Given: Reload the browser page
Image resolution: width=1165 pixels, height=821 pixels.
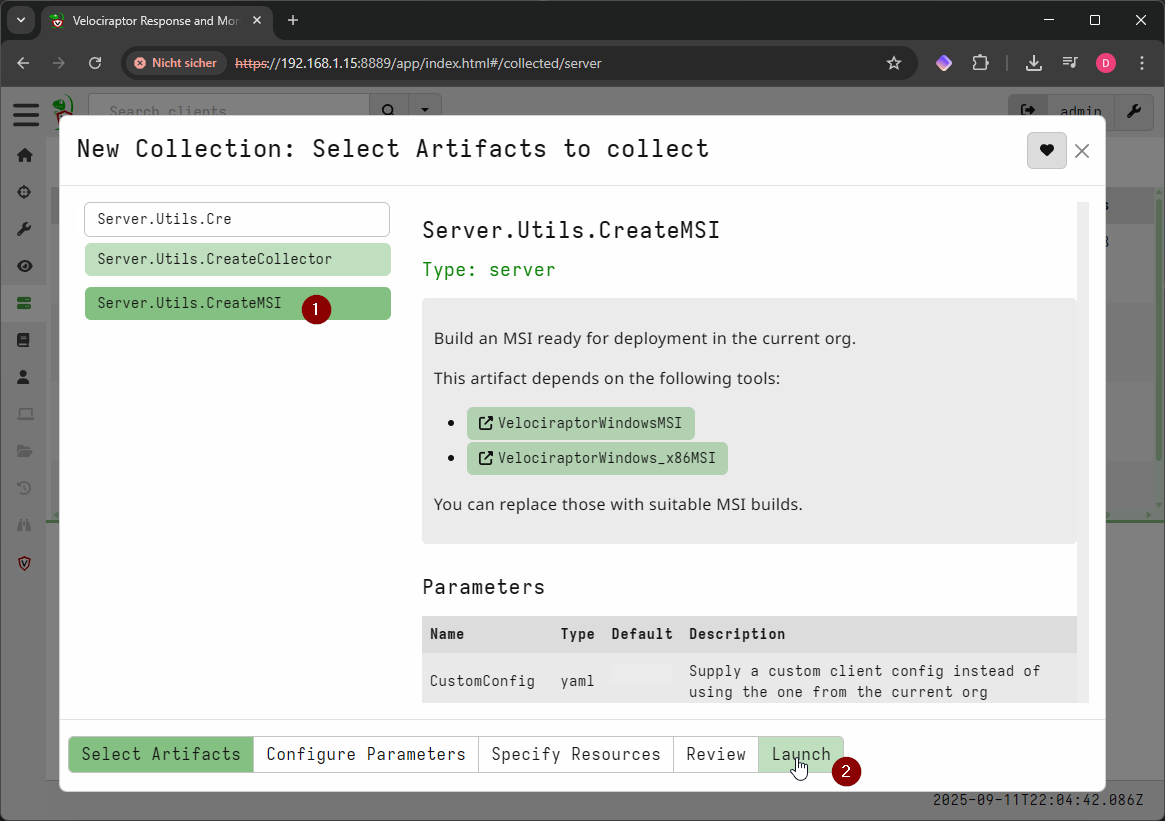Looking at the screenshot, I should click(x=95, y=63).
